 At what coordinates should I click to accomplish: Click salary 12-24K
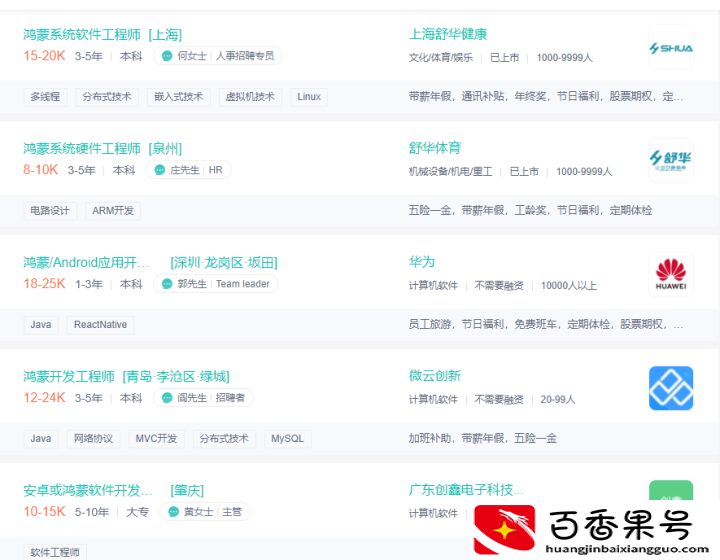tap(45, 398)
